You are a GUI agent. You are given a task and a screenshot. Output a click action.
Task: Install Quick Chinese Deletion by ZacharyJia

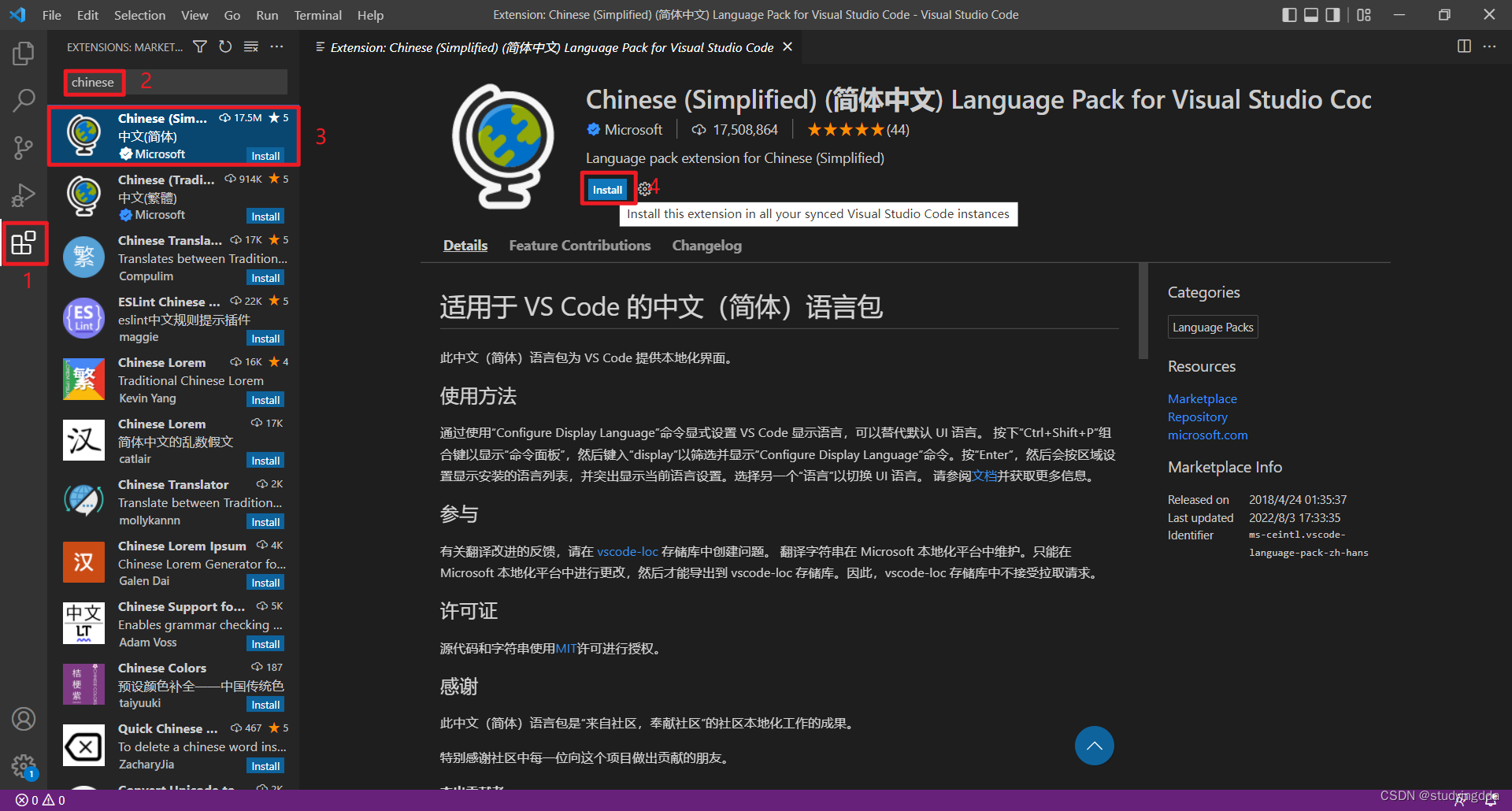(265, 766)
